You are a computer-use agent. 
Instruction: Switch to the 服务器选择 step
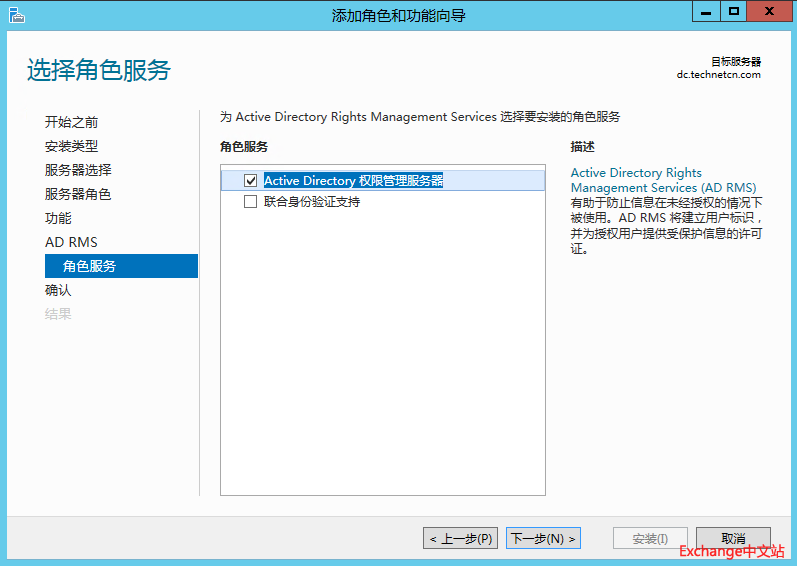pyautogui.click(x=78, y=170)
